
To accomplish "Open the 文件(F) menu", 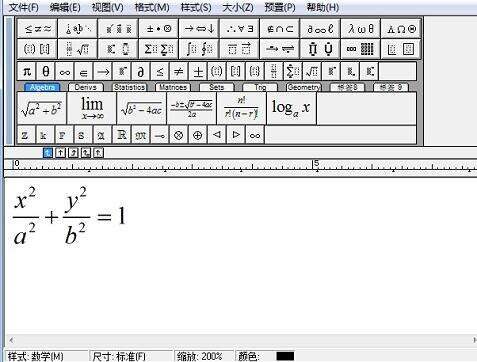I will (x=23, y=7).
